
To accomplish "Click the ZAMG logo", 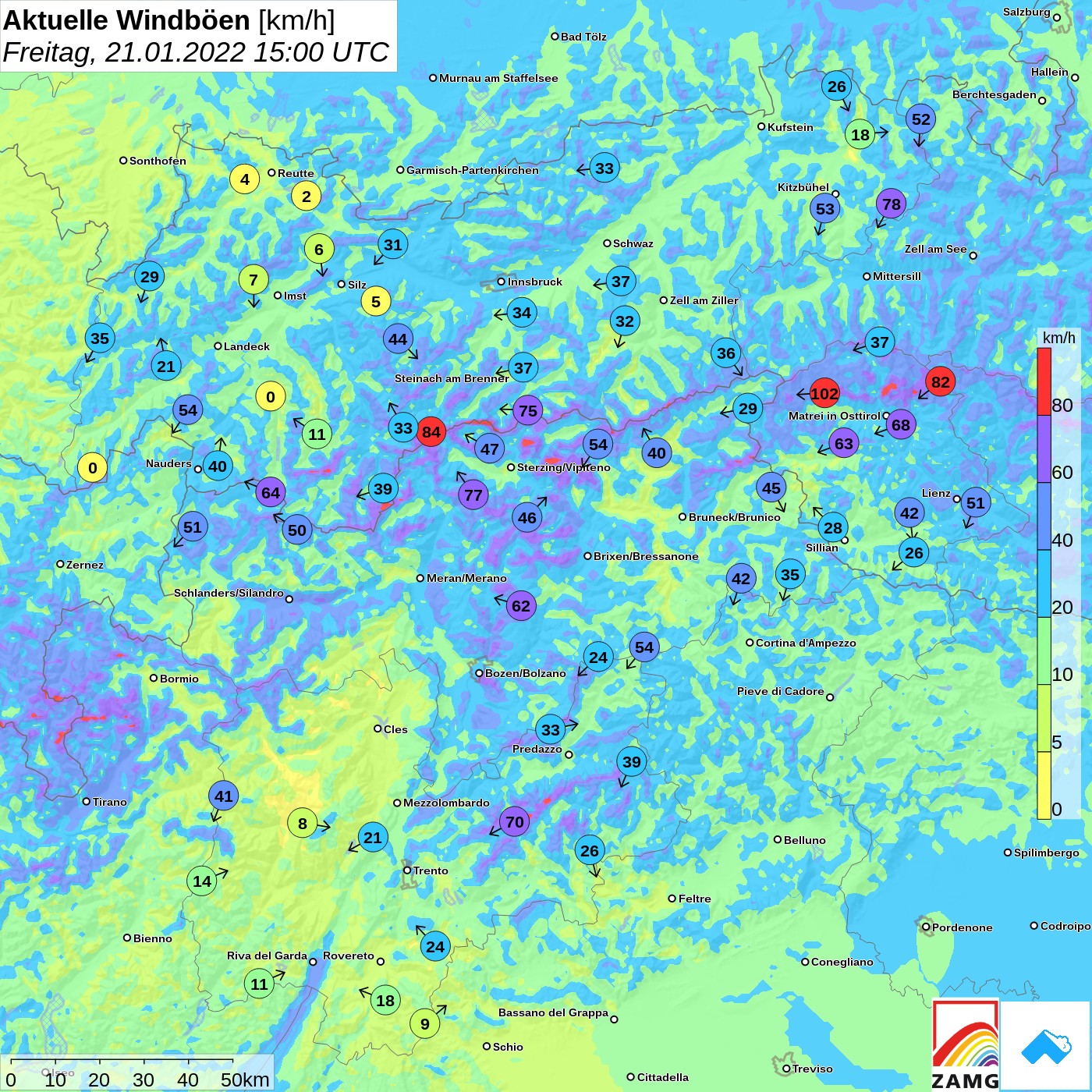I will tap(966, 1045).
